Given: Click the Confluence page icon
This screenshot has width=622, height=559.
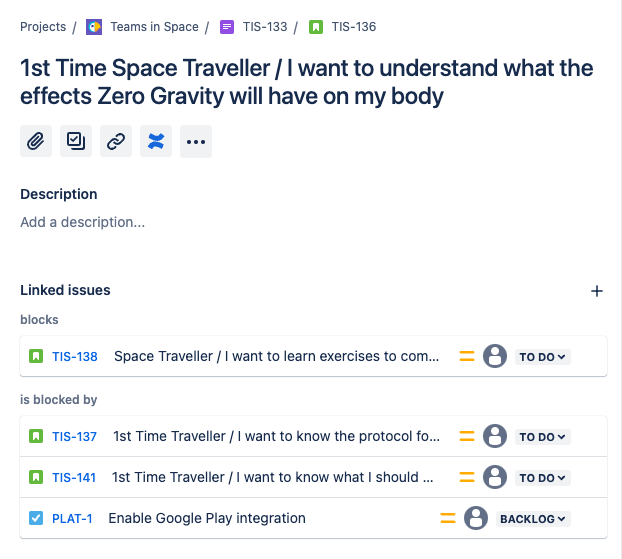Looking at the screenshot, I should (x=156, y=141).
